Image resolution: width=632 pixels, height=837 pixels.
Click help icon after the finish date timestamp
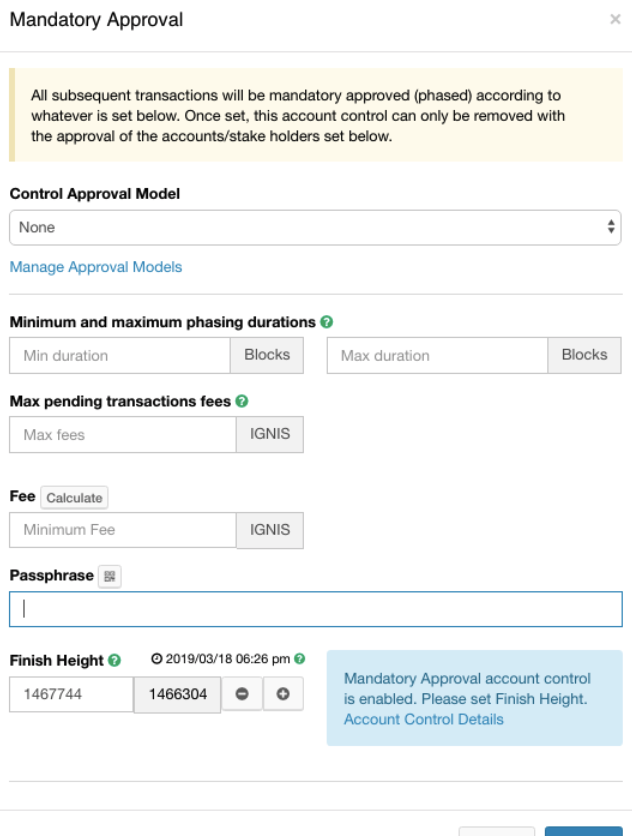coord(300,659)
